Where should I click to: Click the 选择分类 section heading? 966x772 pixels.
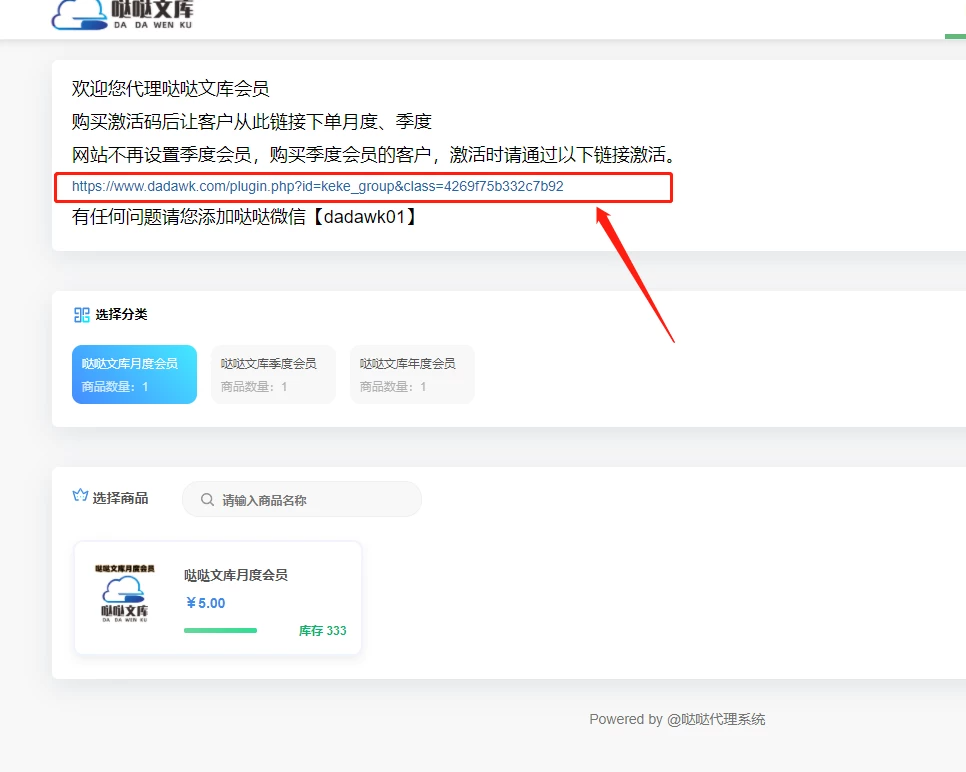tap(121, 315)
